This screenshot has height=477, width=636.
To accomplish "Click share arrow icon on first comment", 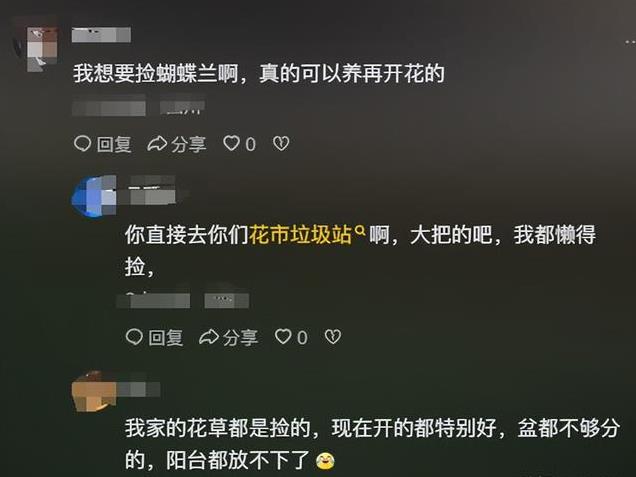I will pos(157,144).
